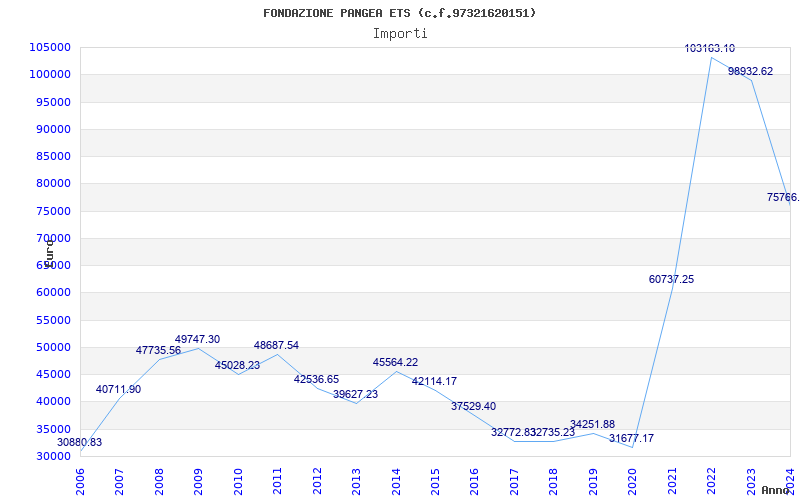Click the x-axis year 2018
This screenshot has width=800, height=500.
pyautogui.click(x=554, y=481)
